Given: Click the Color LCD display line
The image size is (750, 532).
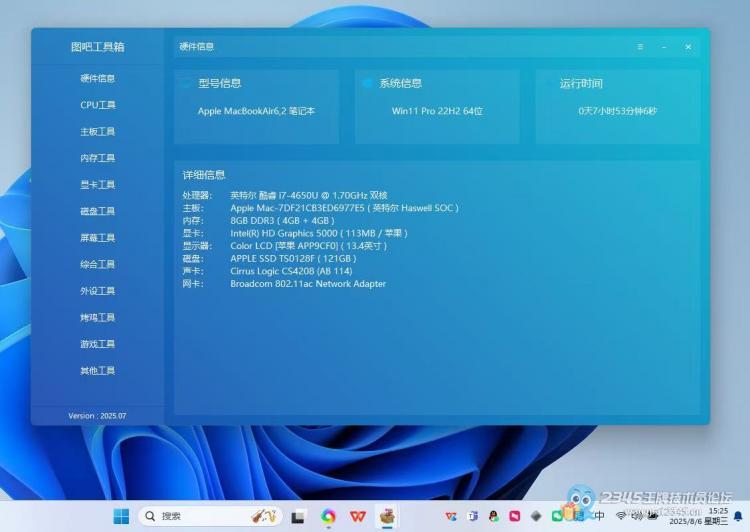Looking at the screenshot, I should pyautogui.click(x=308, y=246).
